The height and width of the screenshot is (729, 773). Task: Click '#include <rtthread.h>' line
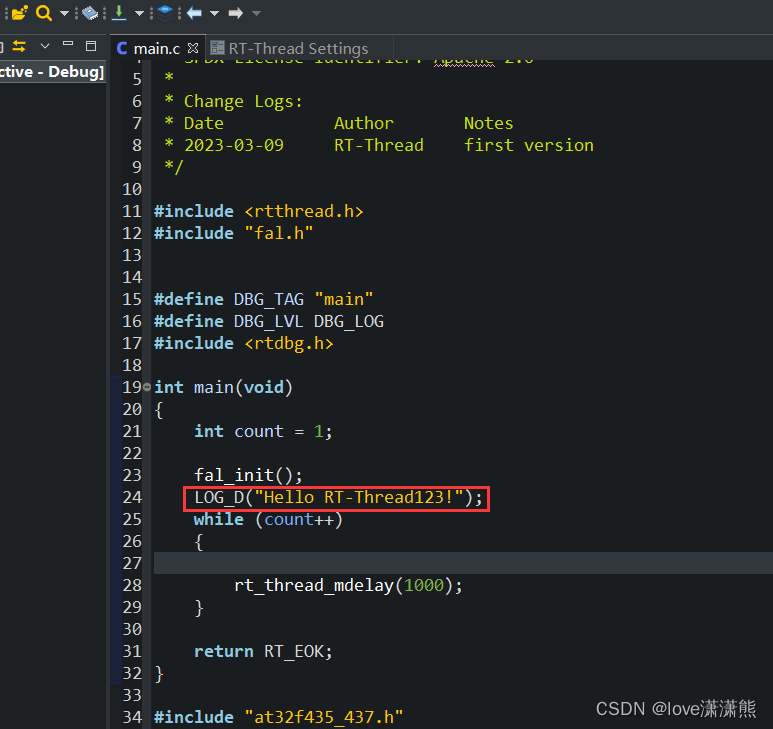(x=258, y=211)
